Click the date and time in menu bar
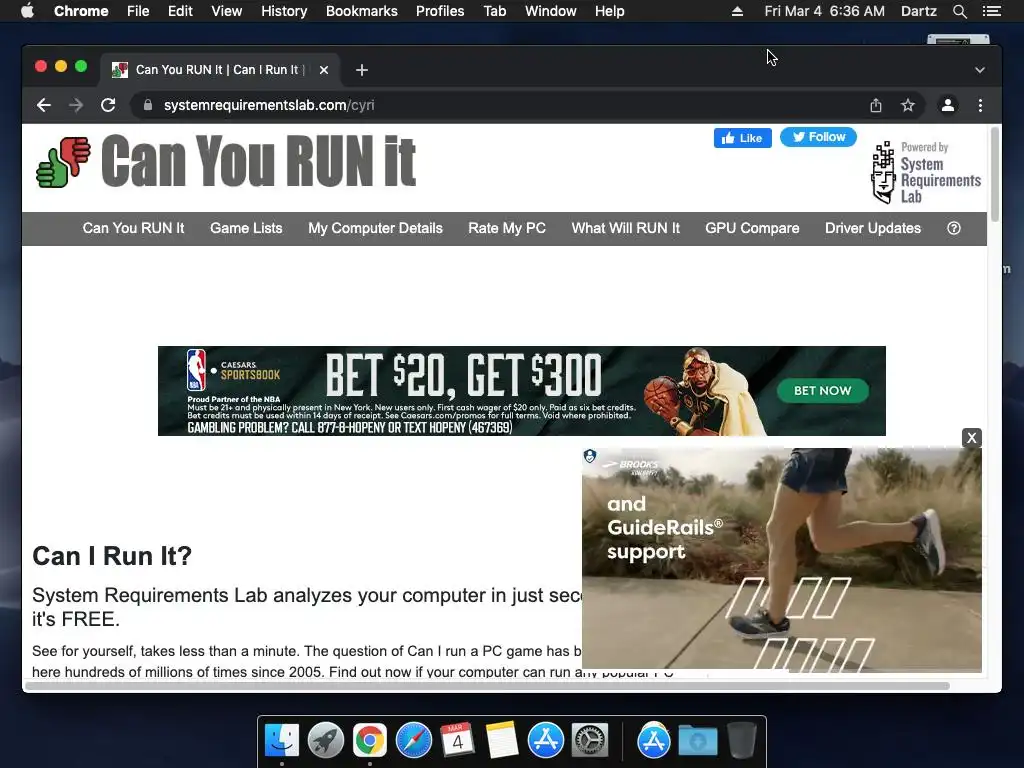This screenshot has height=768, width=1024. 824,11
